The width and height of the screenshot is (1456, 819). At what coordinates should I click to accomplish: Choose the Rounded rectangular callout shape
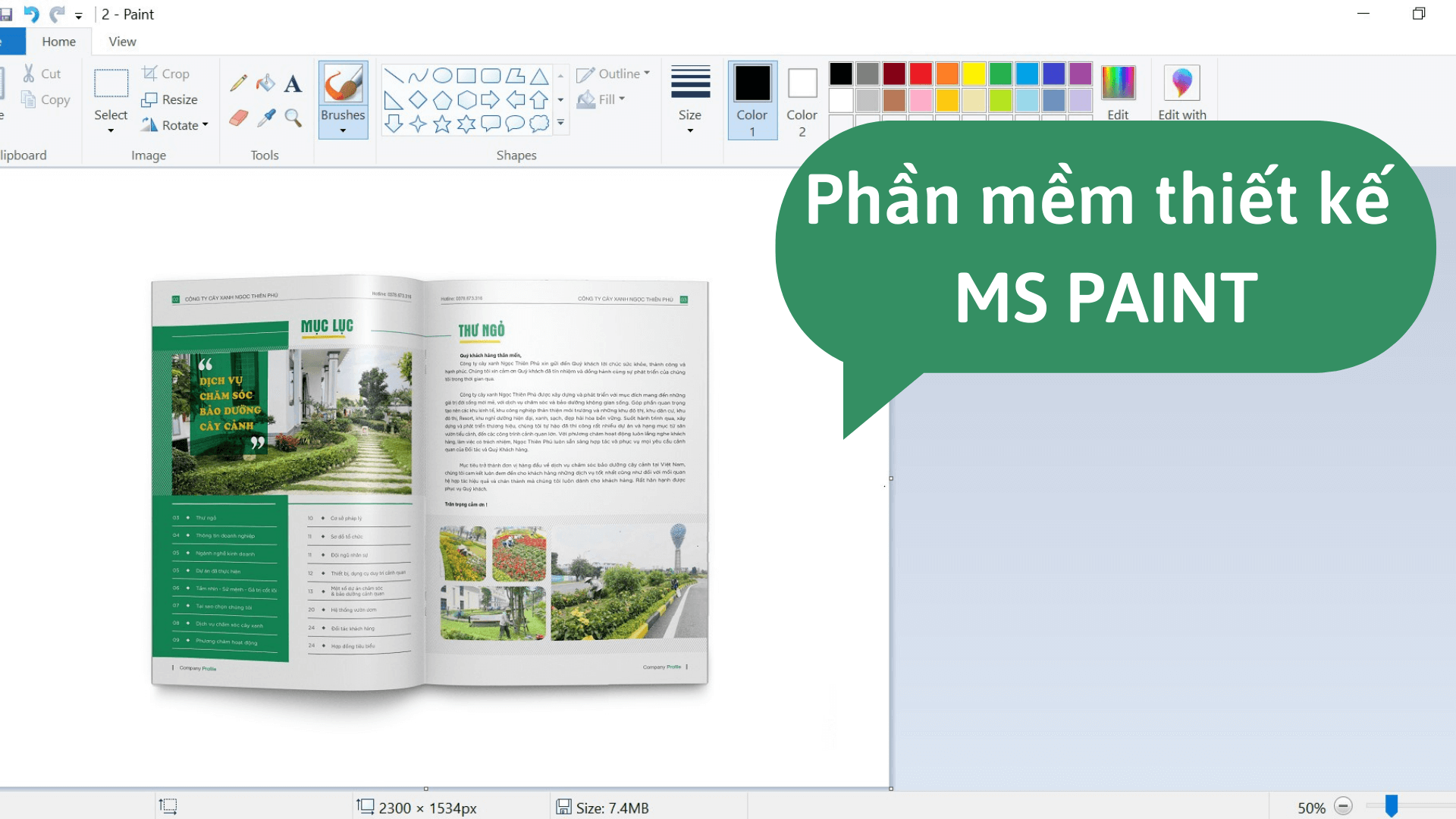(x=491, y=124)
